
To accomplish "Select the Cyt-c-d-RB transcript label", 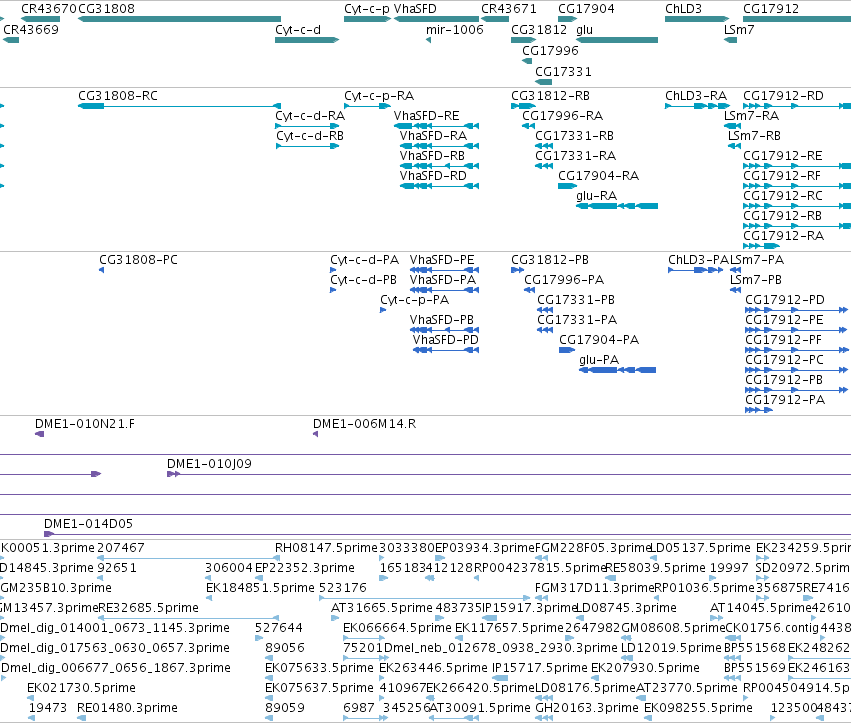I will tap(310, 136).
